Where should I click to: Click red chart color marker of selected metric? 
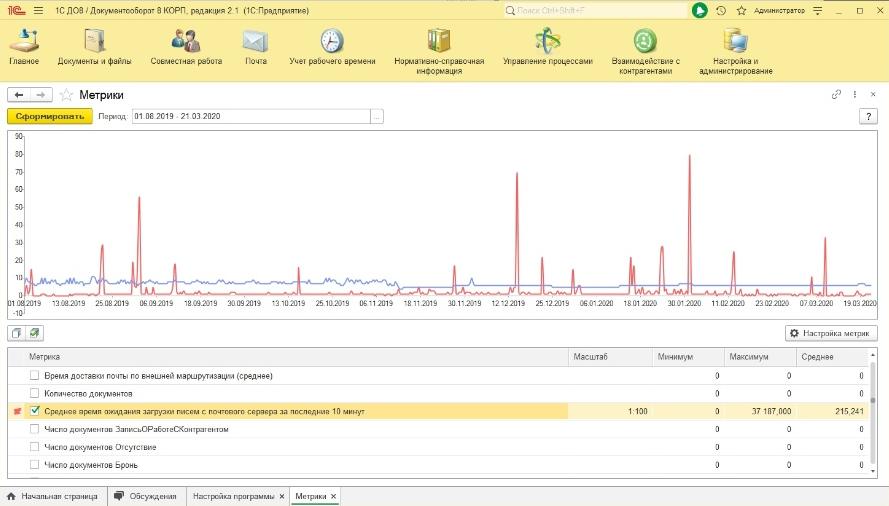point(17,411)
